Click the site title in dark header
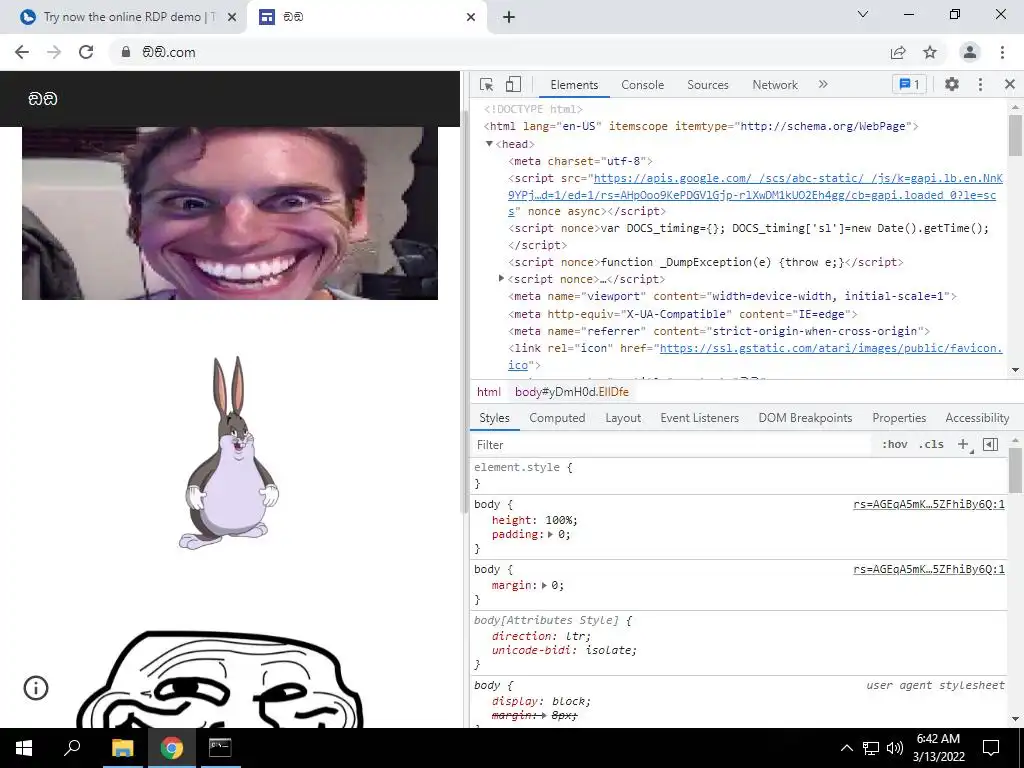 point(42,99)
